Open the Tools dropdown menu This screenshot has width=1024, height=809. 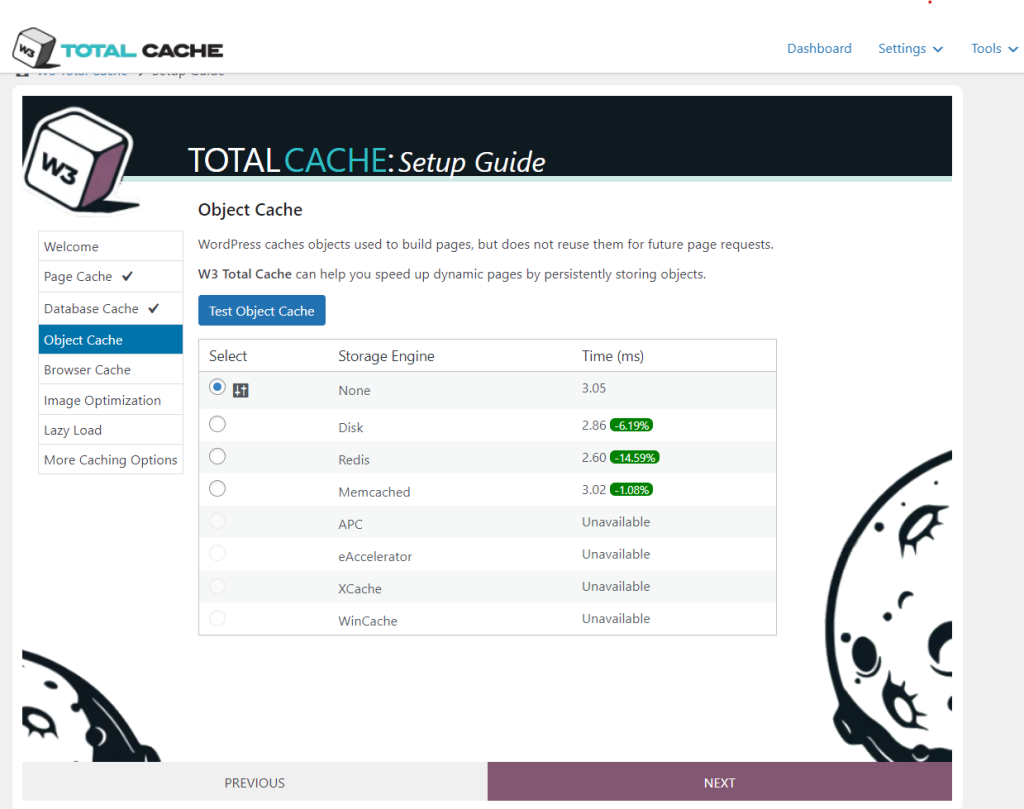[x=993, y=48]
